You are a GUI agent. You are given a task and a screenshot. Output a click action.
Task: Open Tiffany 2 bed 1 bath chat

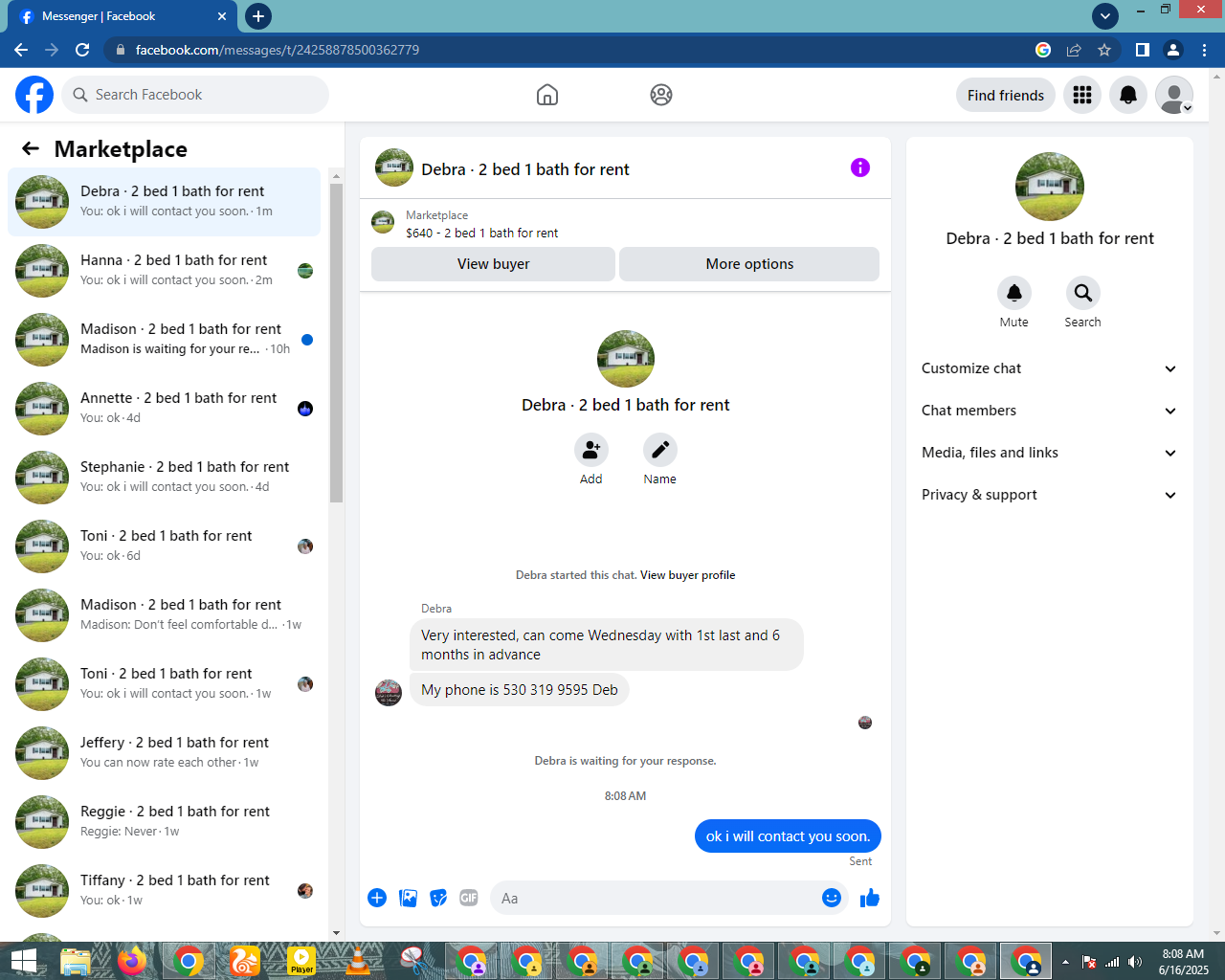coord(164,891)
